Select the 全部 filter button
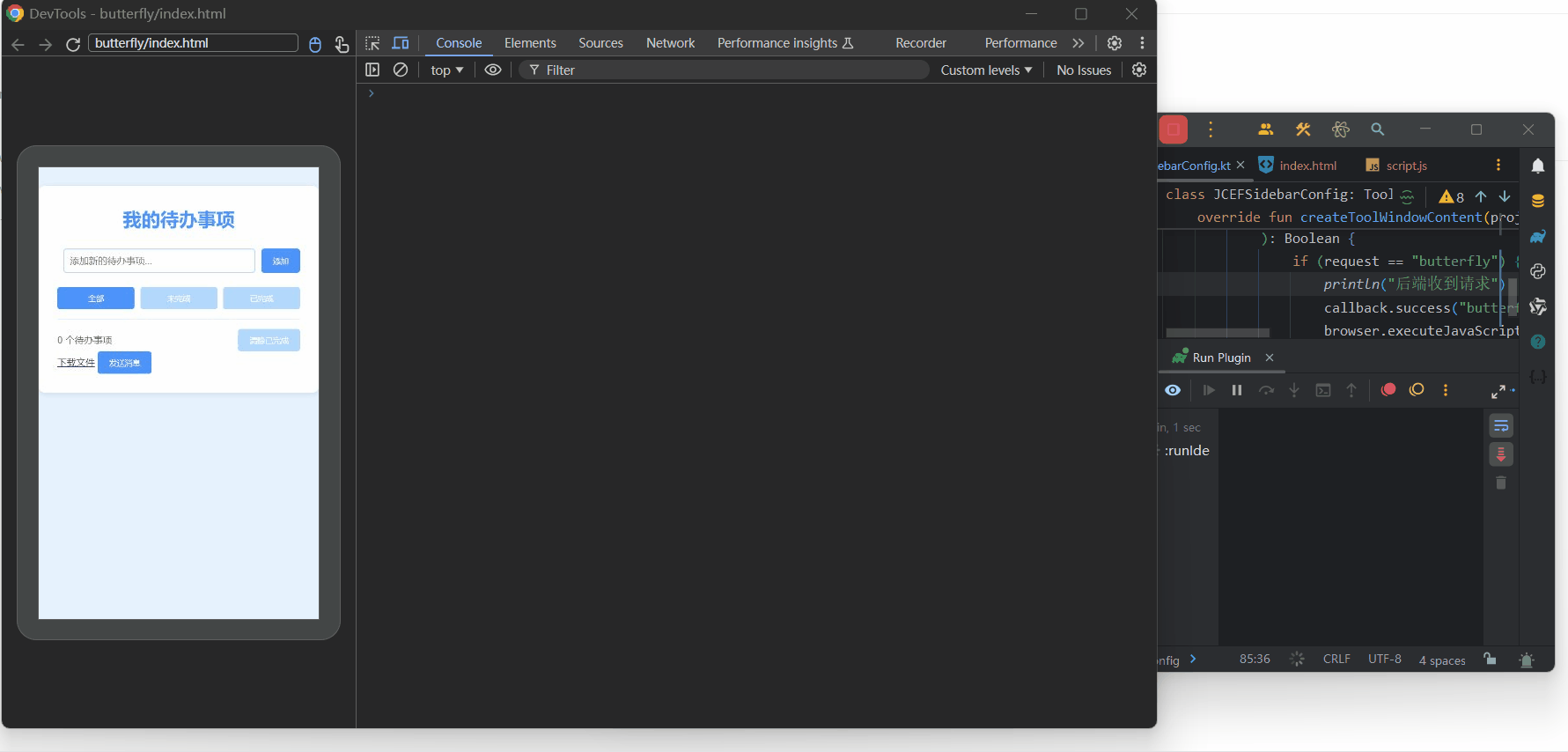 pos(96,299)
